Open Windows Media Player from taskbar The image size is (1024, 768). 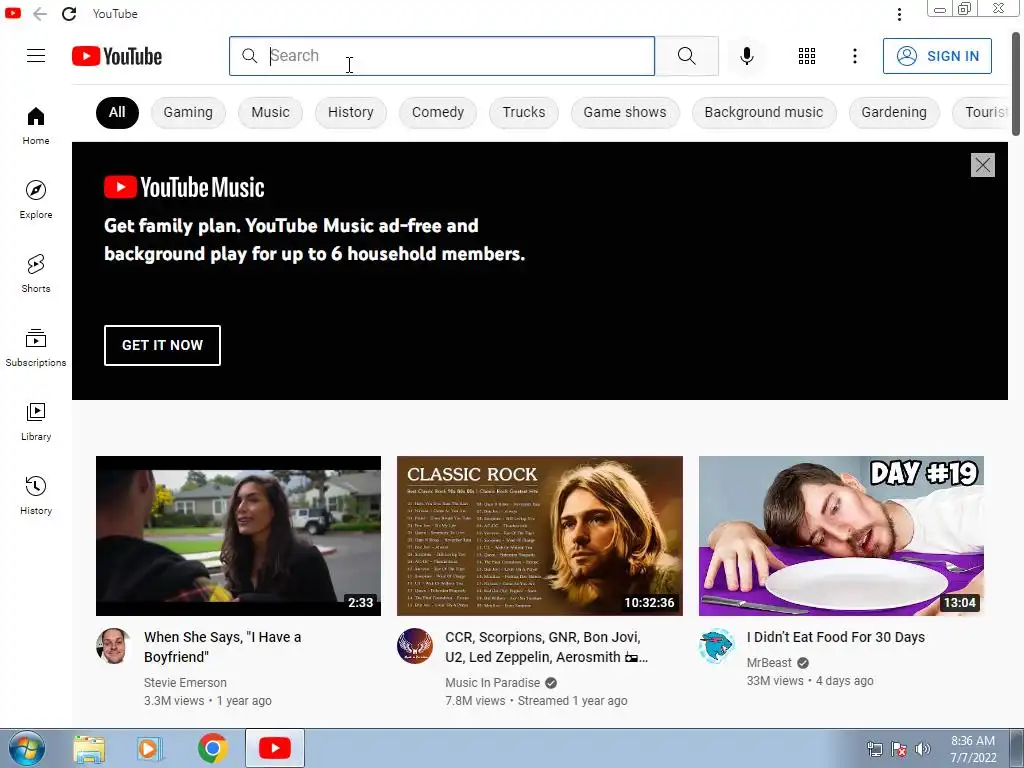click(x=150, y=749)
